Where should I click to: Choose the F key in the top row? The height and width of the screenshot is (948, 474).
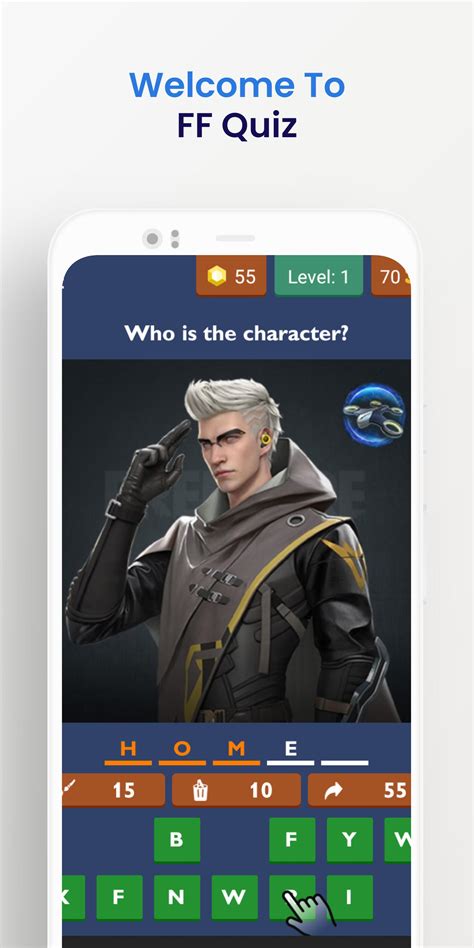click(x=292, y=840)
